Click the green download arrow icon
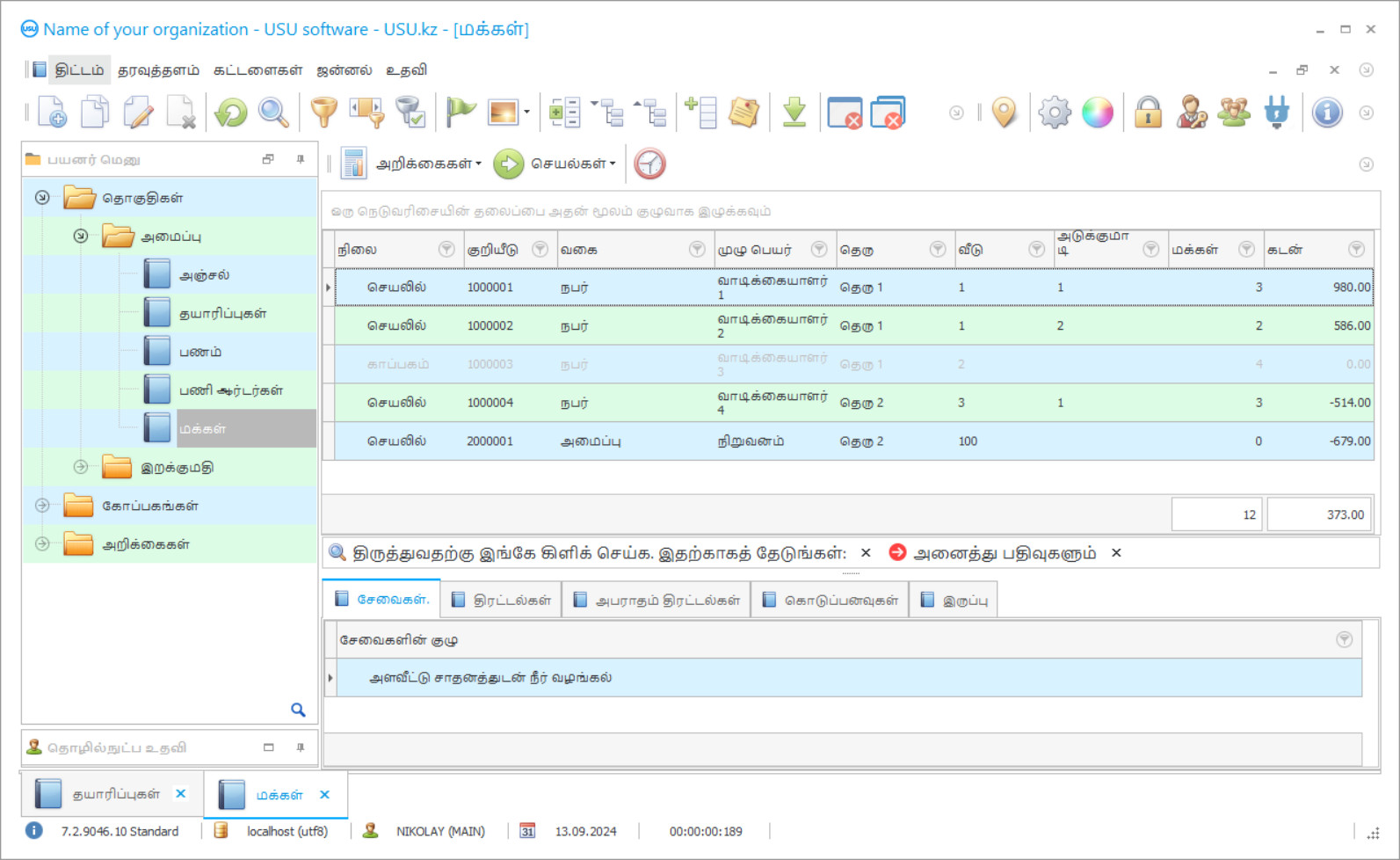Image resolution: width=1400 pixels, height=860 pixels. click(794, 113)
